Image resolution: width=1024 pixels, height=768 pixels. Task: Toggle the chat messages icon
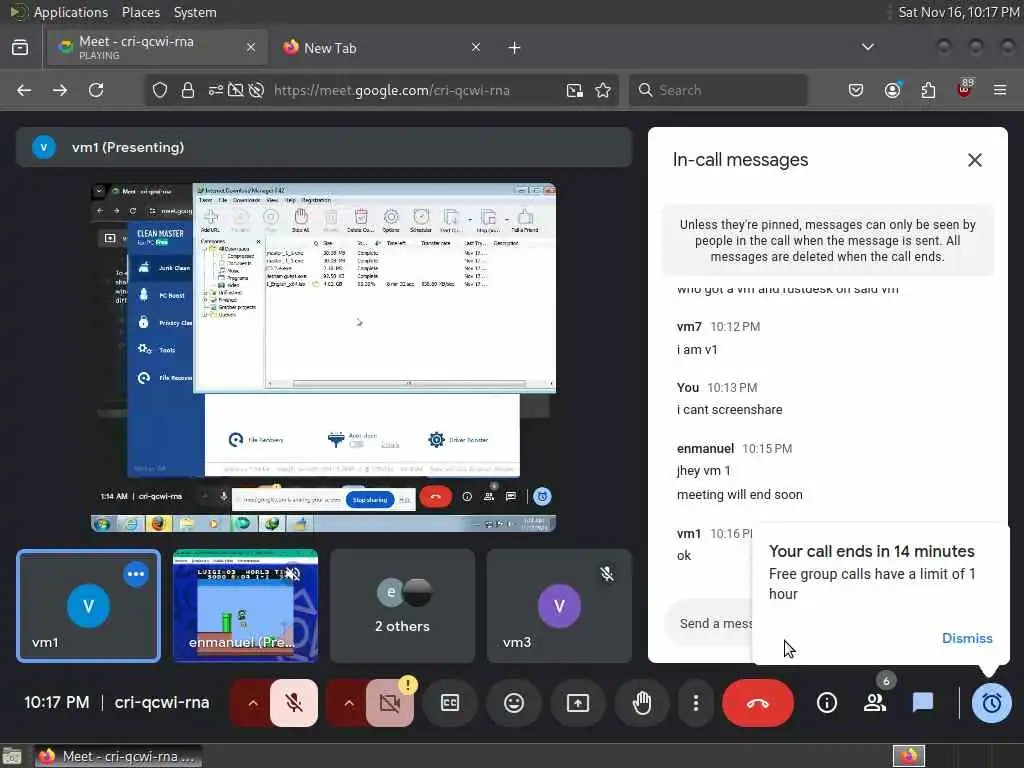[x=923, y=703]
